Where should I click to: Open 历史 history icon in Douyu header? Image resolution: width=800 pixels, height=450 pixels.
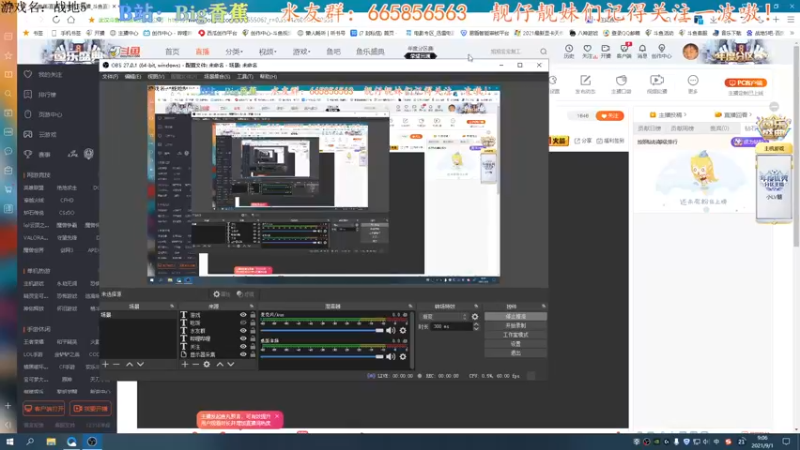click(569, 51)
